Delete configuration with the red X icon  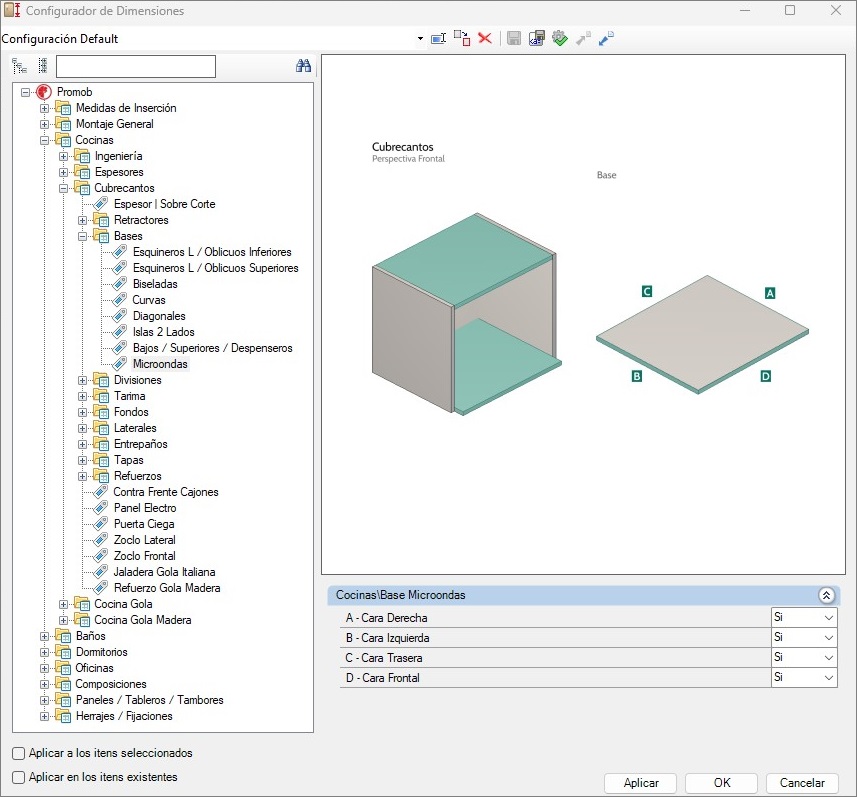(485, 38)
